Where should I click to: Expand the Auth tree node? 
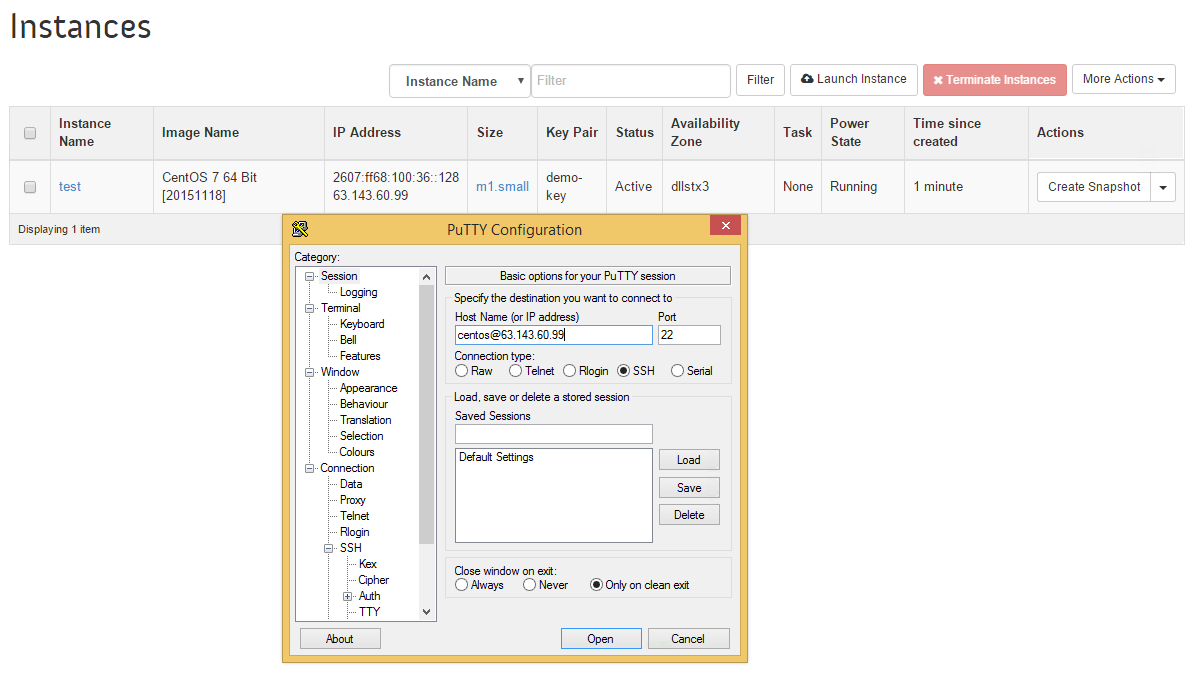(x=348, y=597)
